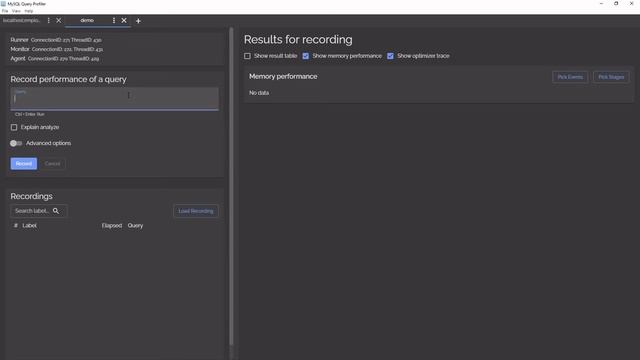Open options menu for localhost tab
The height and width of the screenshot is (360, 640).
49,20
